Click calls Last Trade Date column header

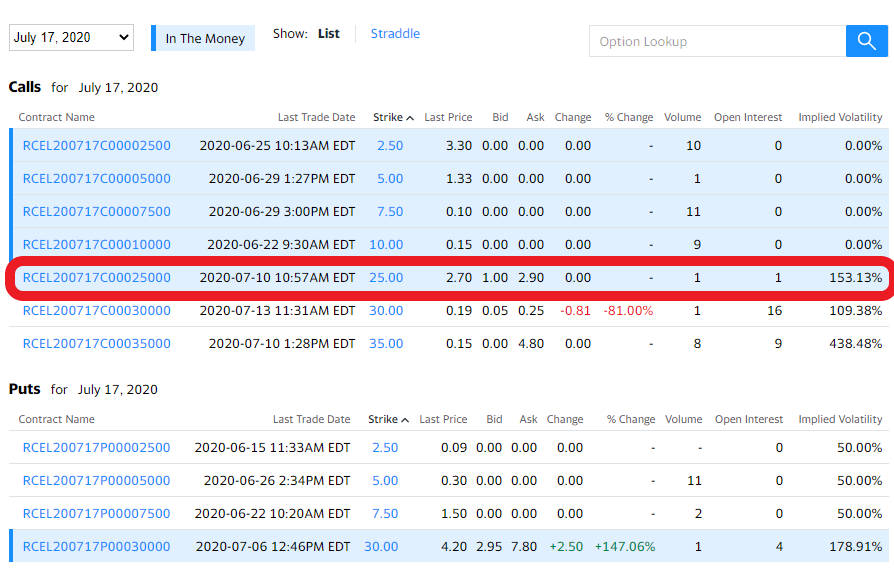pos(316,117)
